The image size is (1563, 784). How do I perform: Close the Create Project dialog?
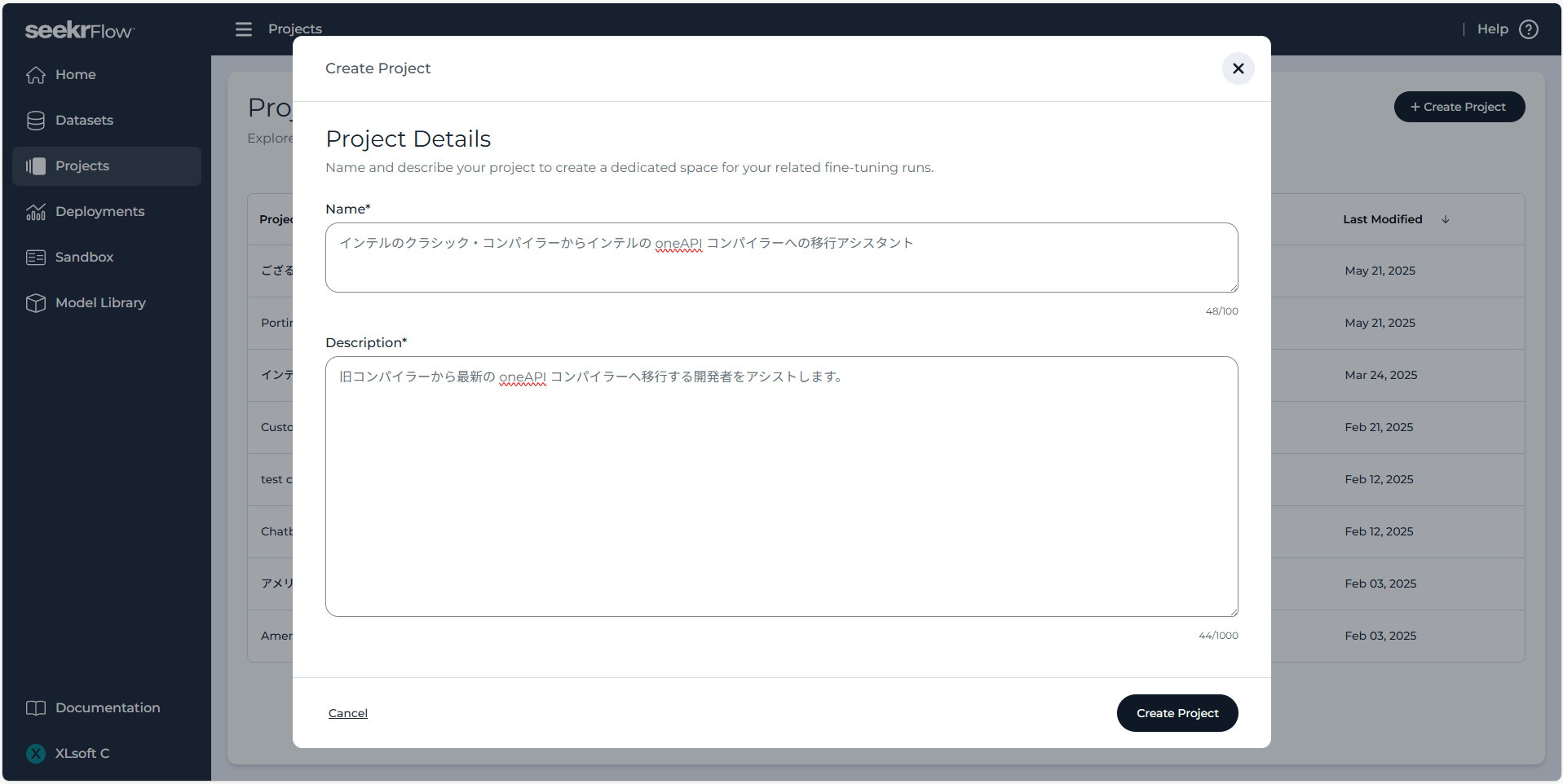[x=1238, y=68]
